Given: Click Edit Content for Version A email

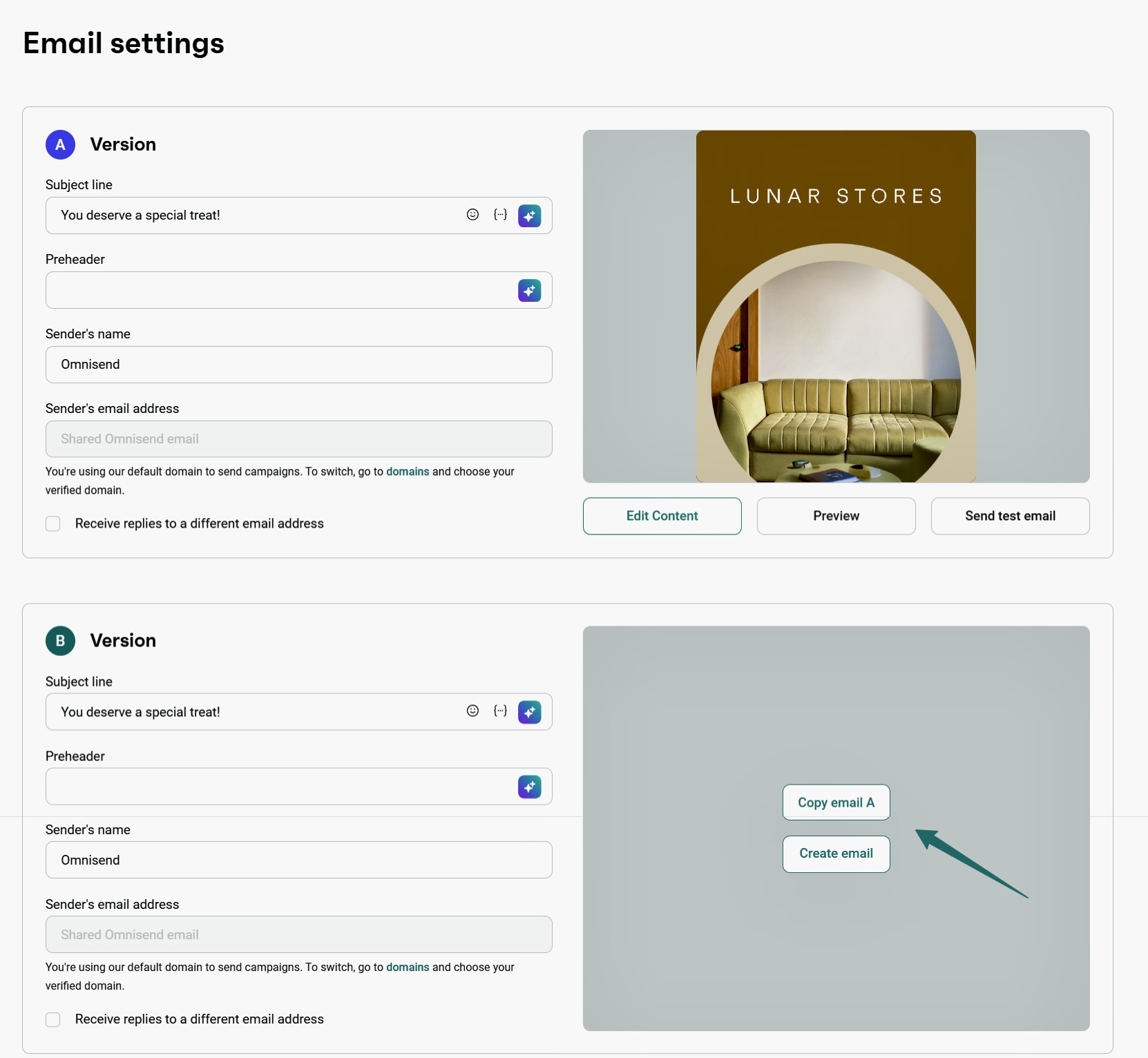Looking at the screenshot, I should [x=662, y=516].
